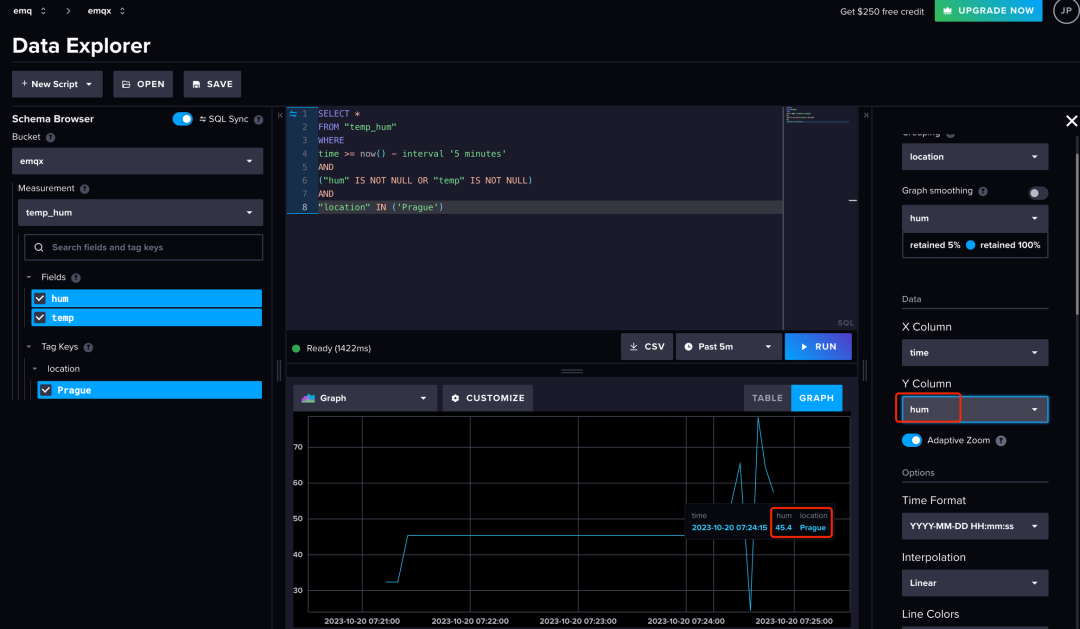Click help icon beside Adaptive Zoom
Image resolution: width=1080 pixels, height=629 pixels.
point(1001,440)
